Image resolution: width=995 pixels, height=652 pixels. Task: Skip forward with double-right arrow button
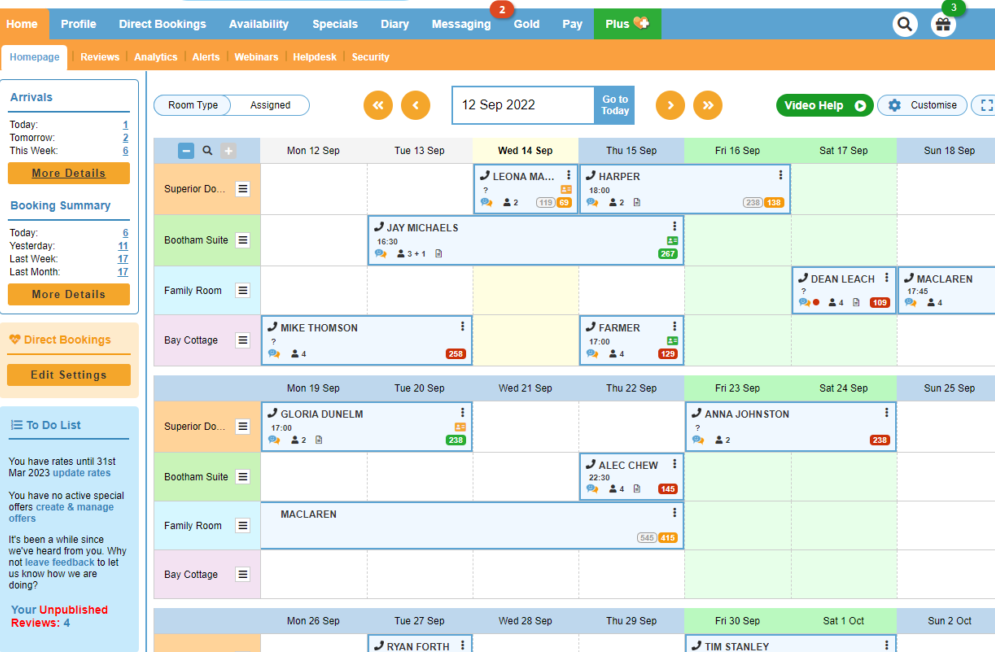pyautogui.click(x=707, y=105)
